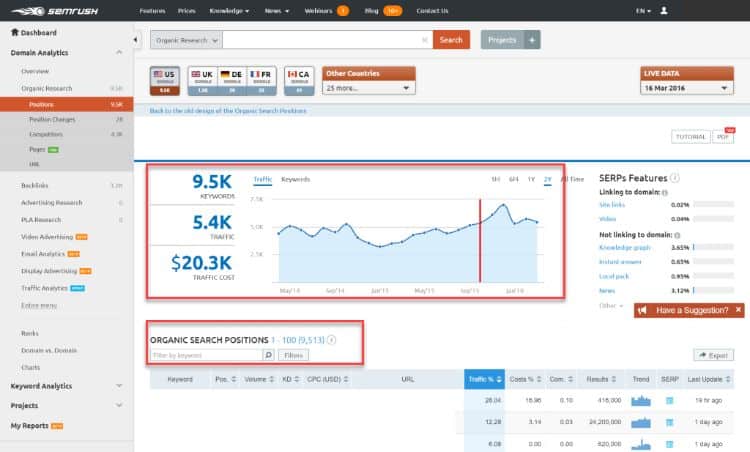Close the Have a Suggestion banner
Screen dimensions: 750x452
[738, 311]
